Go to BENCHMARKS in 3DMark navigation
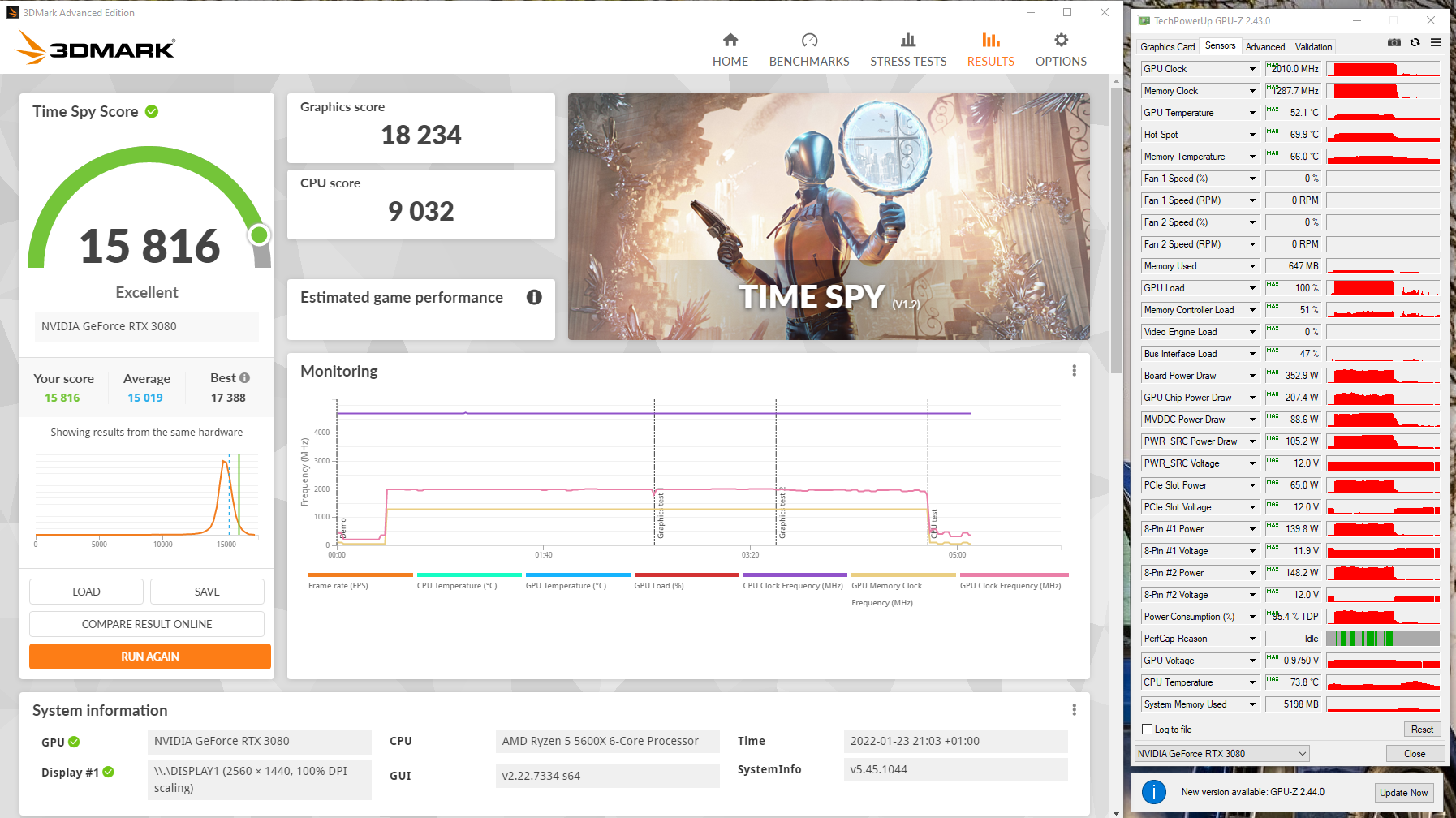The height and width of the screenshot is (818, 1456). [809, 50]
